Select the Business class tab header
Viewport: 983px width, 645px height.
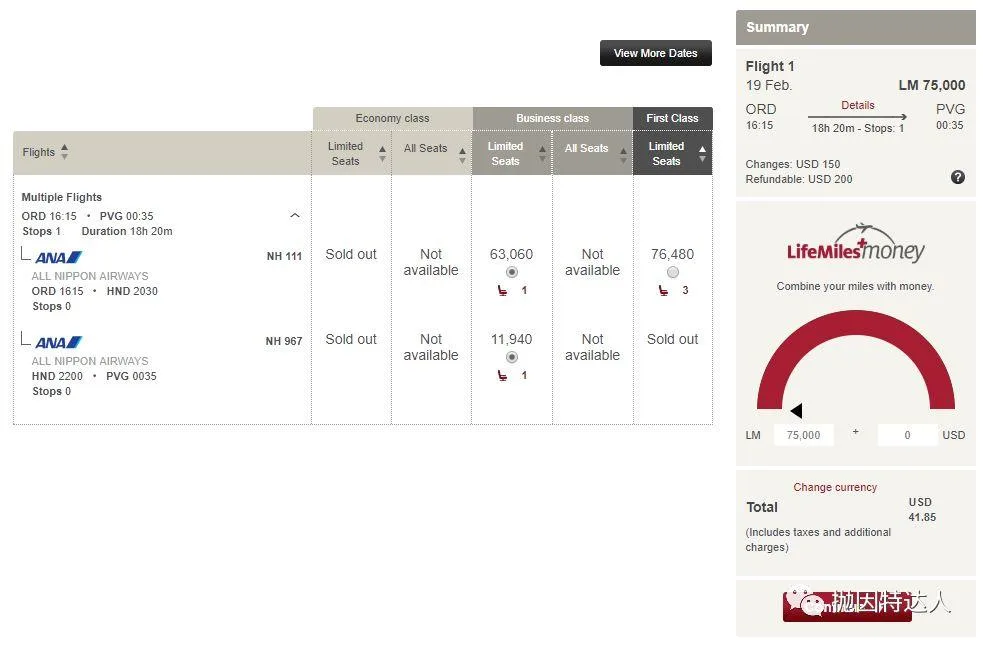(552, 118)
